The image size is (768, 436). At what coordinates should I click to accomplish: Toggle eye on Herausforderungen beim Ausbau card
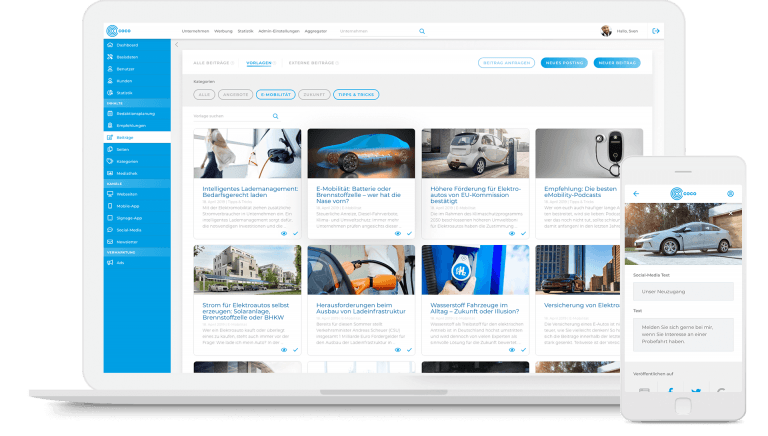pos(398,350)
